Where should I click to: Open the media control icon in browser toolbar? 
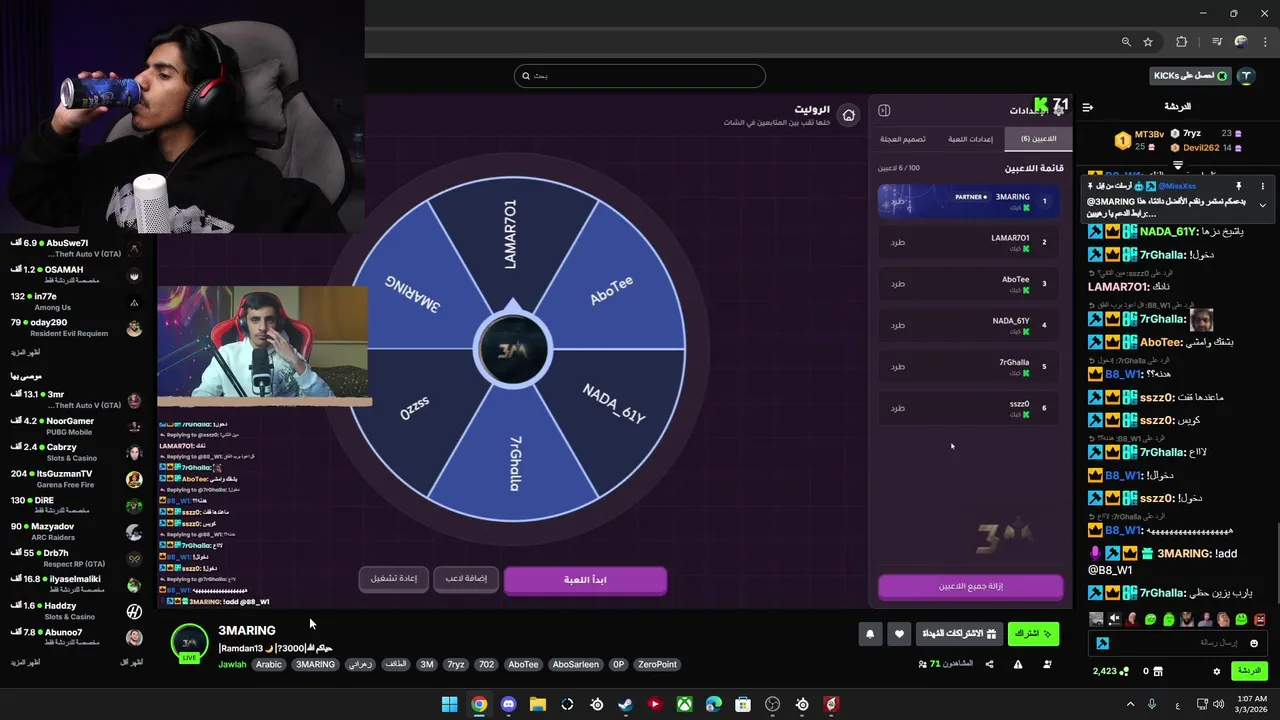point(1217,42)
